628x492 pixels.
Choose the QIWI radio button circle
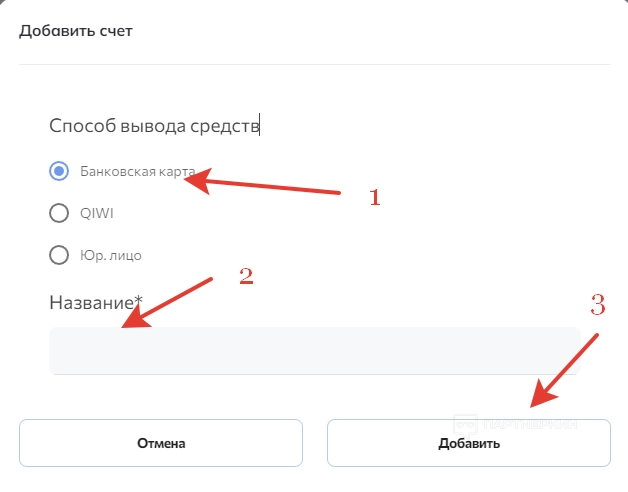coord(58,212)
